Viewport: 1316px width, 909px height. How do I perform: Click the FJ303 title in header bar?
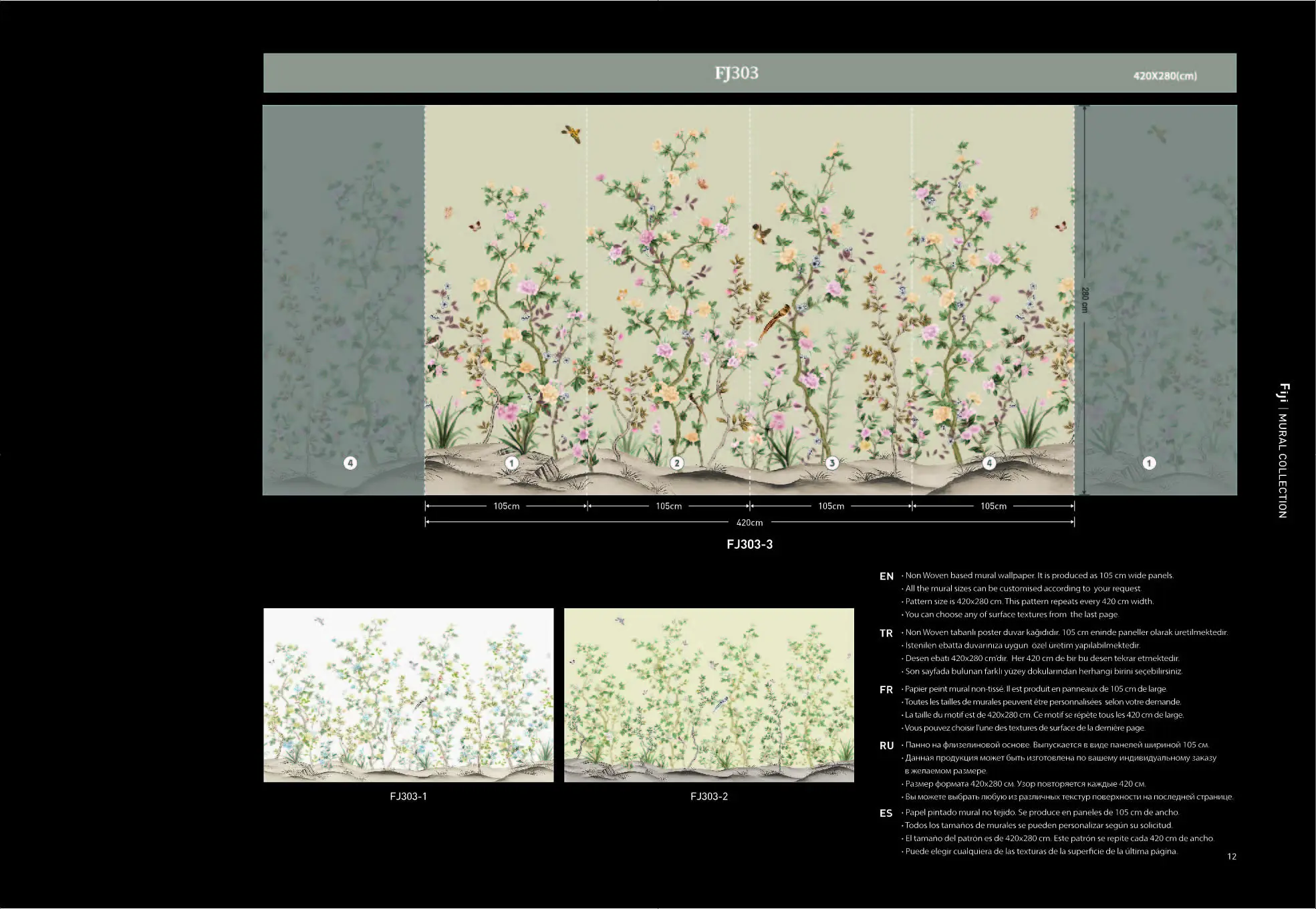pyautogui.click(x=737, y=73)
